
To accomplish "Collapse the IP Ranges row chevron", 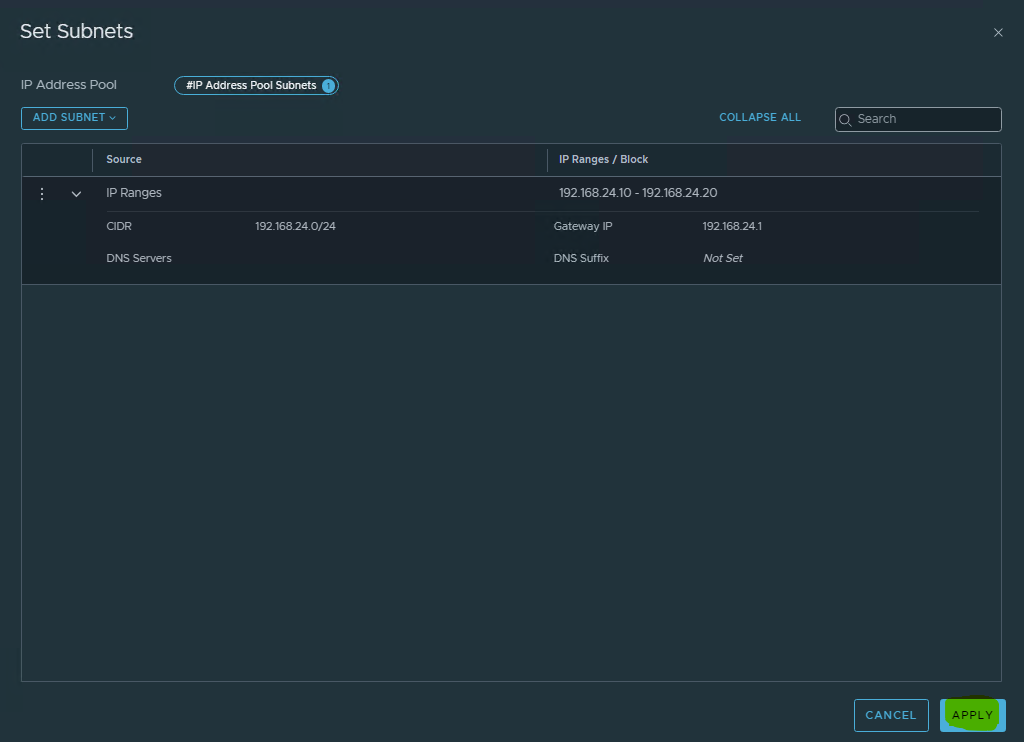I will coord(76,194).
